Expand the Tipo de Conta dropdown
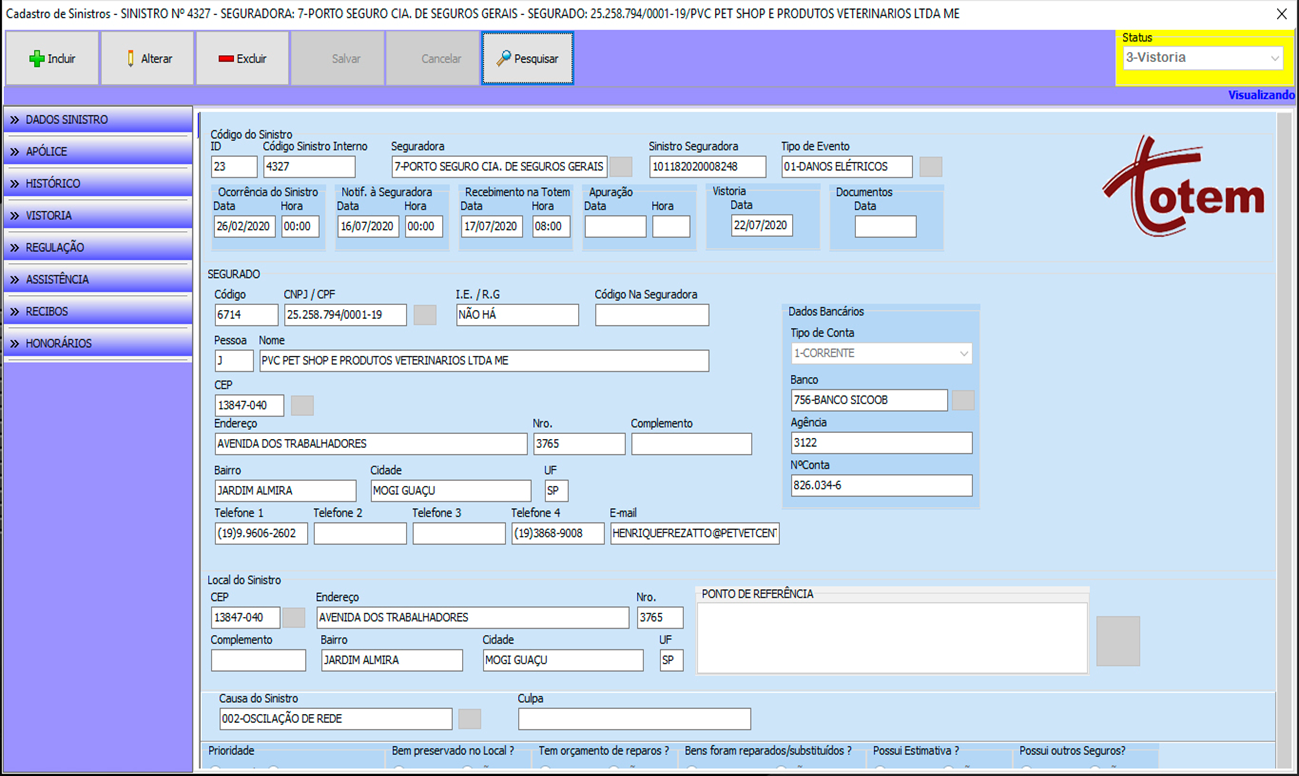The height and width of the screenshot is (776, 1299). [x=881, y=354]
